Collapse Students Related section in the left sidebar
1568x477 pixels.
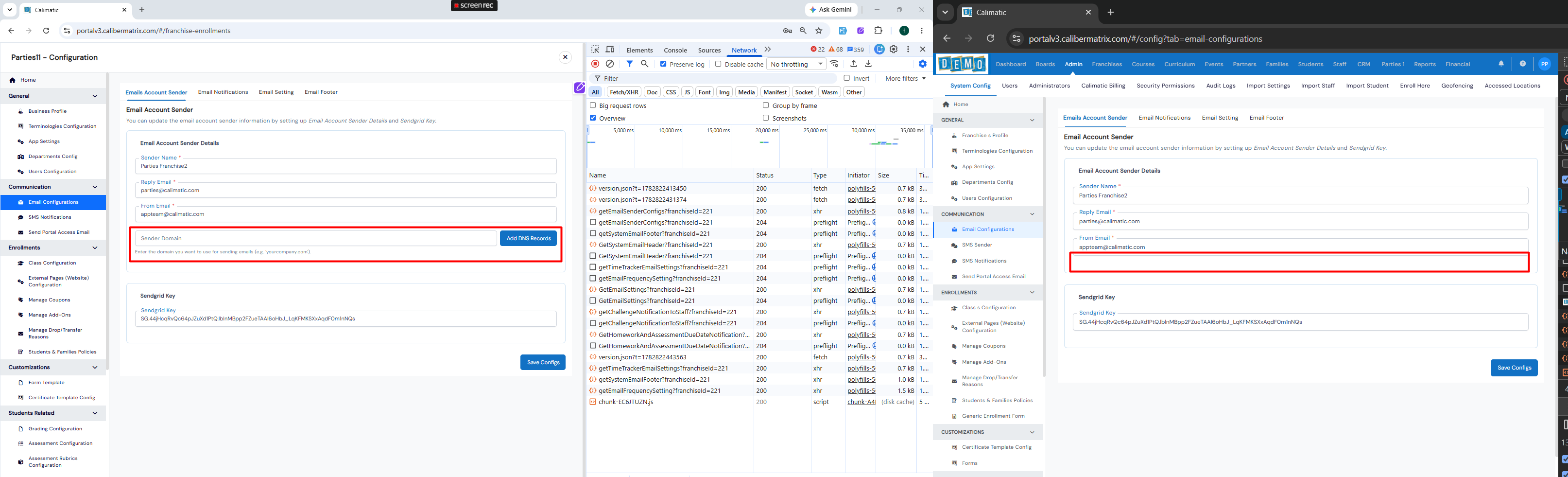pyautogui.click(x=94, y=413)
